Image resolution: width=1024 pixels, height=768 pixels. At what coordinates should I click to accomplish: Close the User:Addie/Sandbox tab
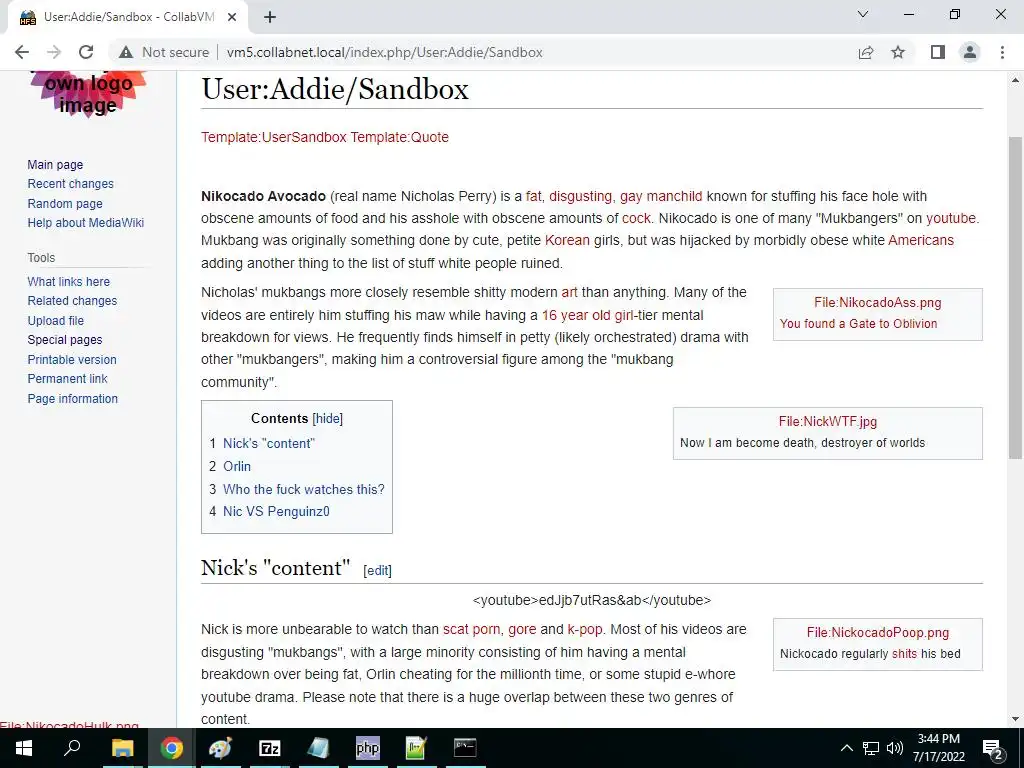[x=232, y=17]
